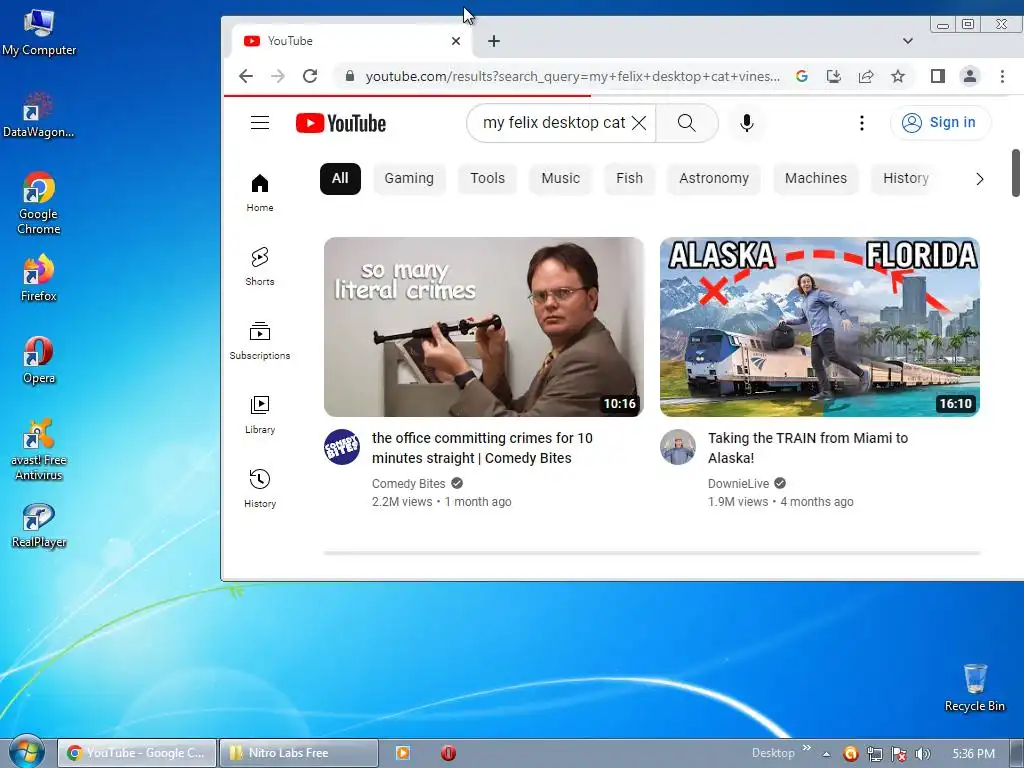The width and height of the screenshot is (1024, 768).
Task: Start voice search with the microphone
Action: 746,123
